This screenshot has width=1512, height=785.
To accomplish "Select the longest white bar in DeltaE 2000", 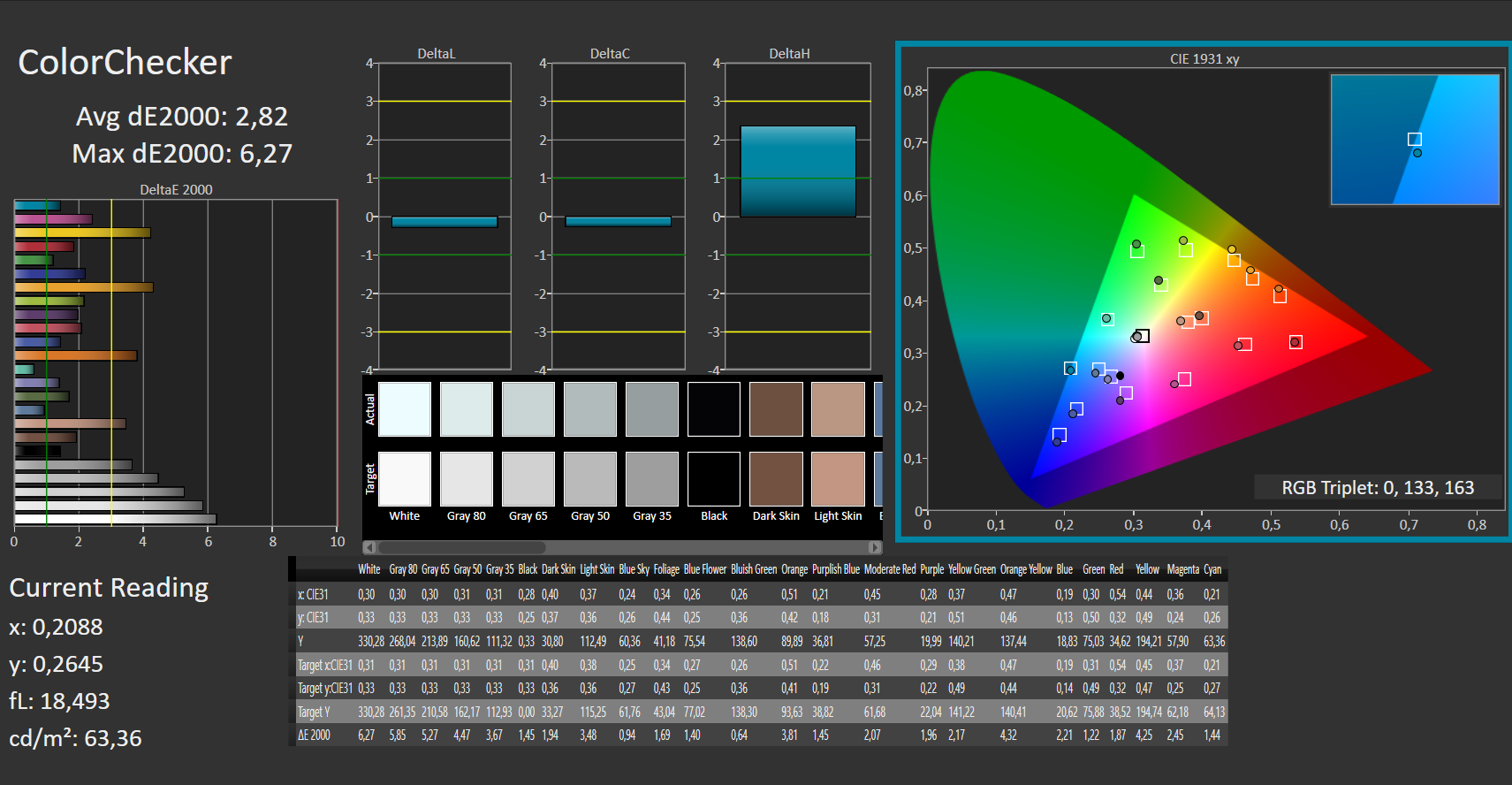I will pyautogui.click(x=115, y=519).
